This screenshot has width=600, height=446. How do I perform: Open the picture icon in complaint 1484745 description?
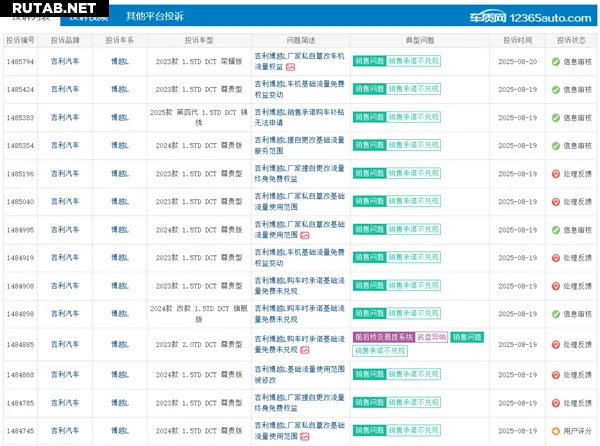click(x=305, y=436)
